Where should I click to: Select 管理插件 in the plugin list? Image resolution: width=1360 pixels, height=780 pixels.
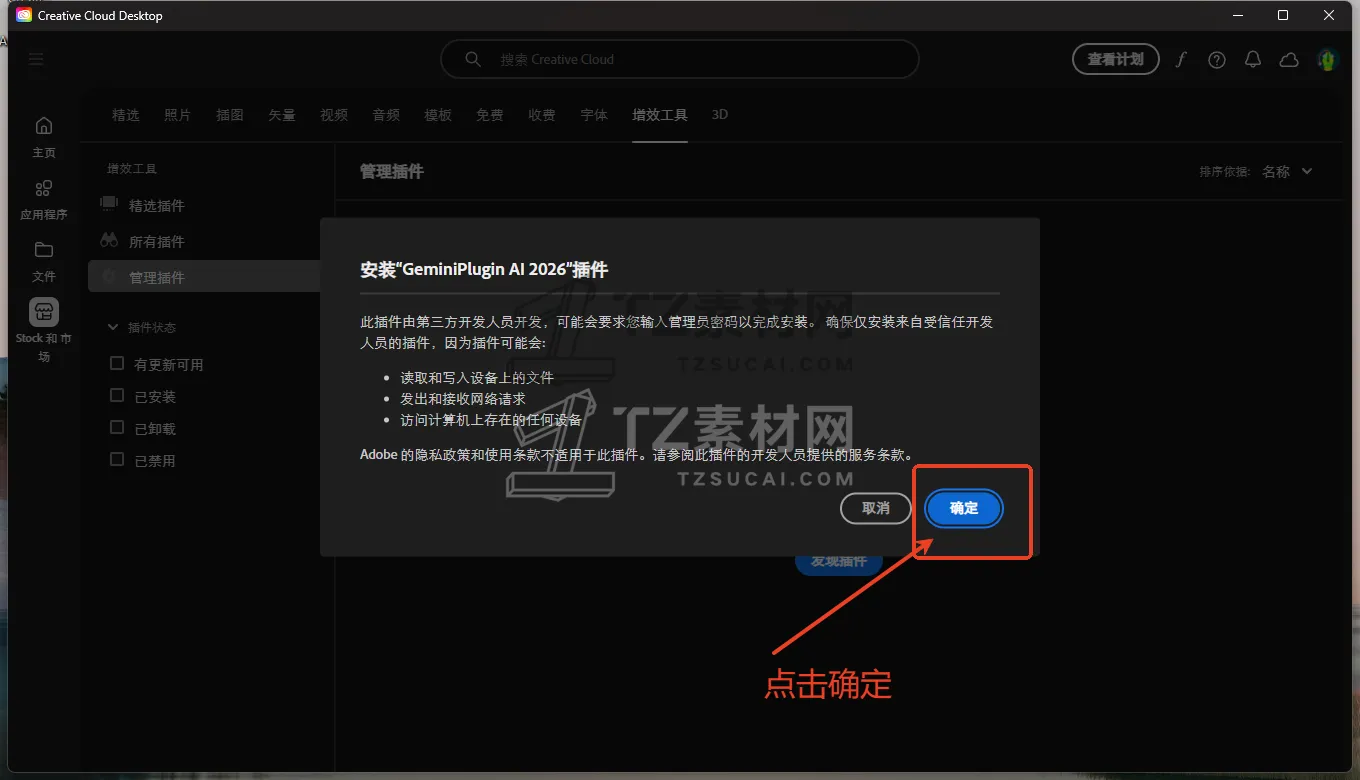(204, 277)
